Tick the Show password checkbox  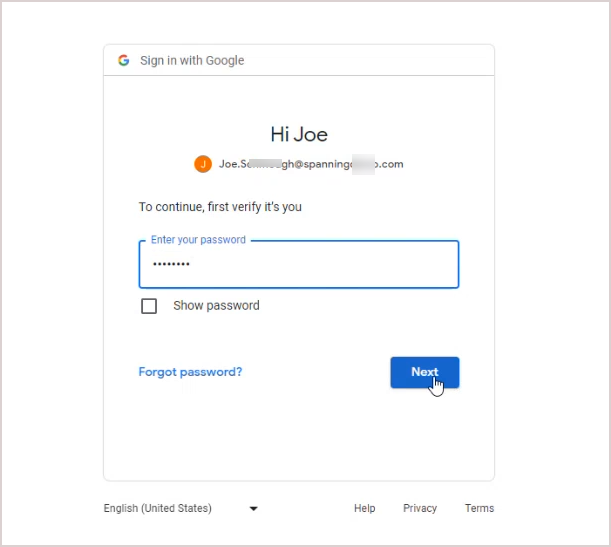tap(149, 306)
